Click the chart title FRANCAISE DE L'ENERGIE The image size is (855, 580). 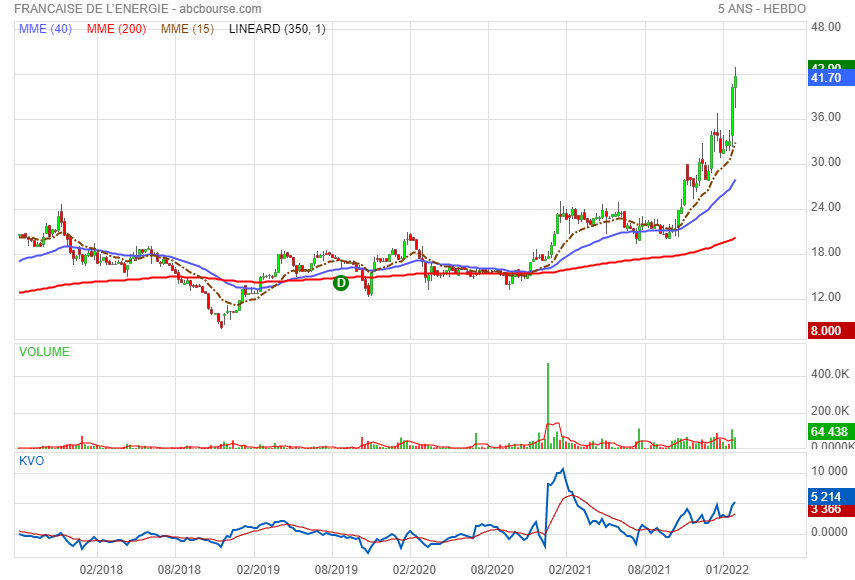[91, 9]
